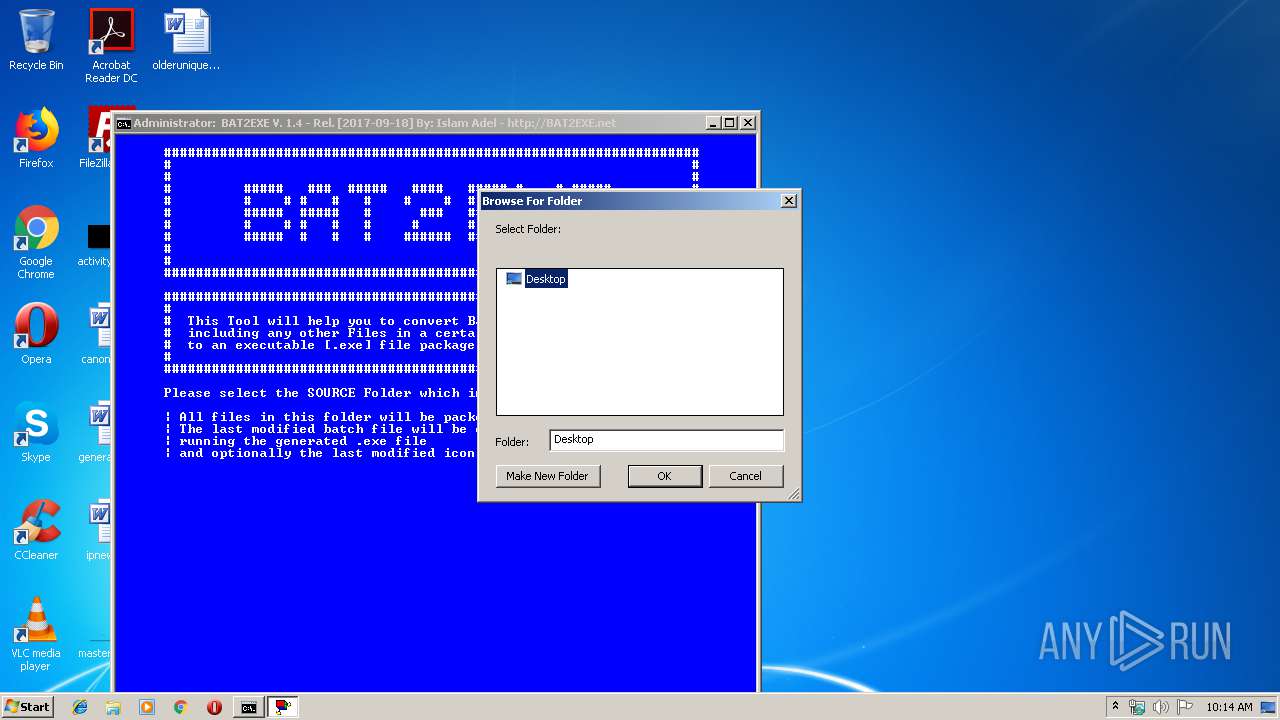The width and height of the screenshot is (1280, 720).
Task: Open the network tray icon
Action: 1137,707
